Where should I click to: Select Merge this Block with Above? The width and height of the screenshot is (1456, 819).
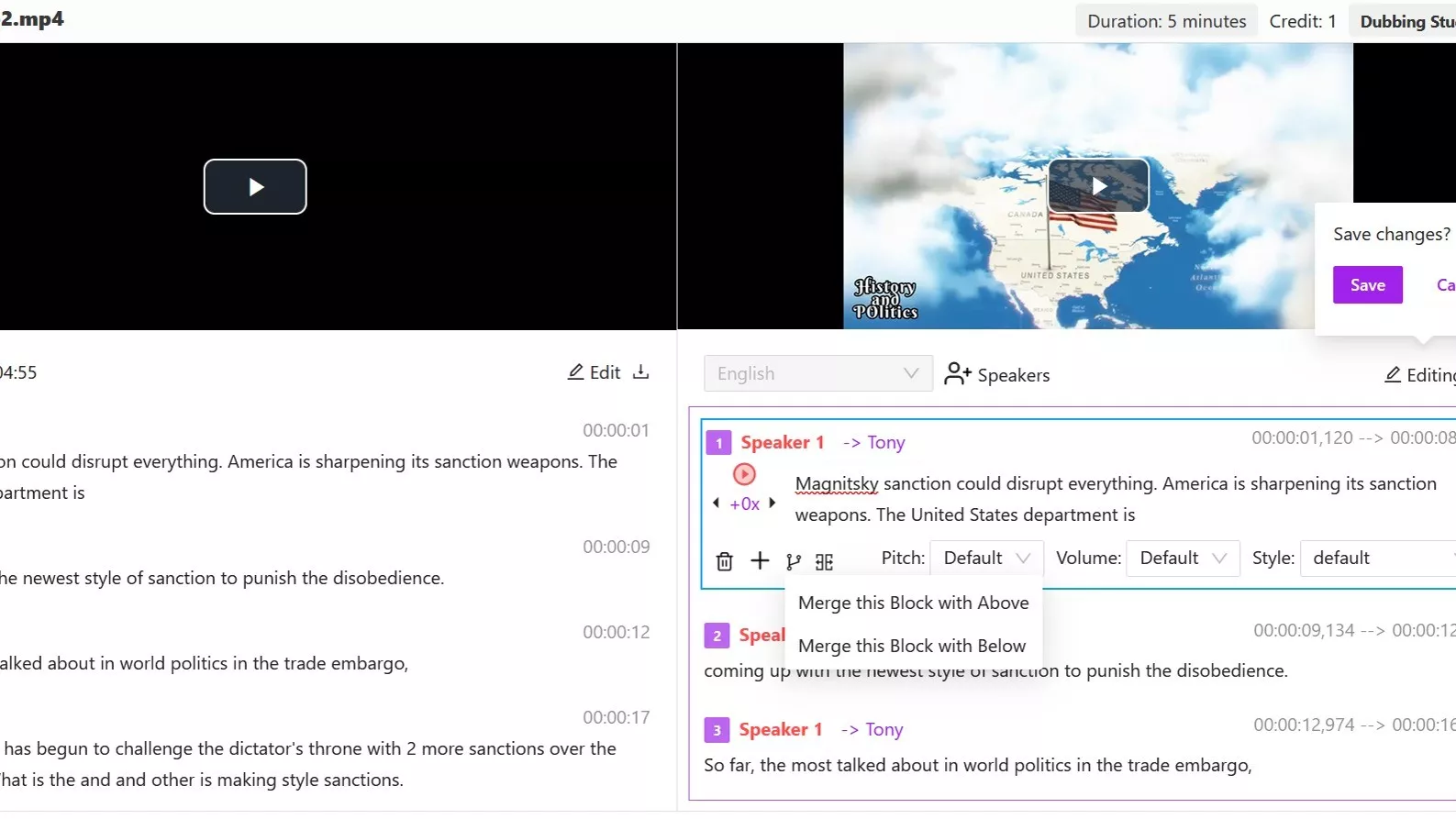tap(913, 603)
